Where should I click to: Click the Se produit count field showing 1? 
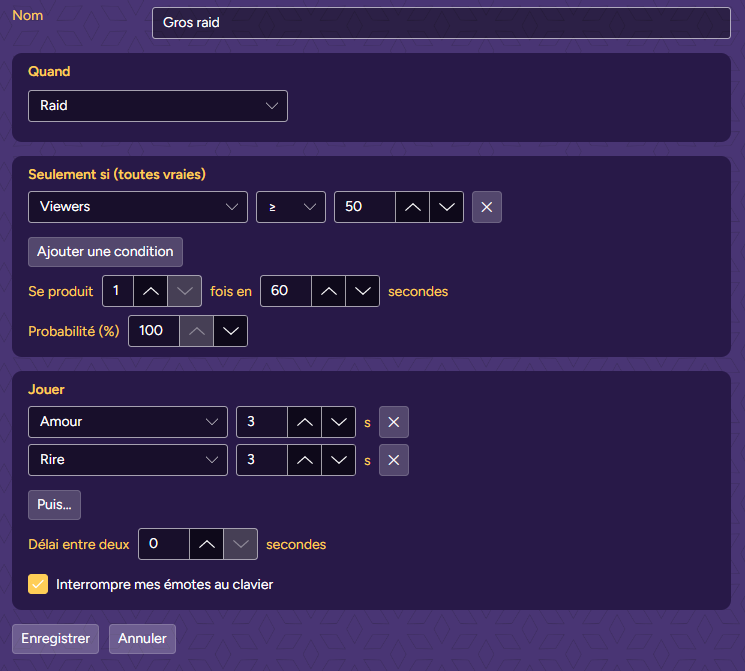click(118, 291)
